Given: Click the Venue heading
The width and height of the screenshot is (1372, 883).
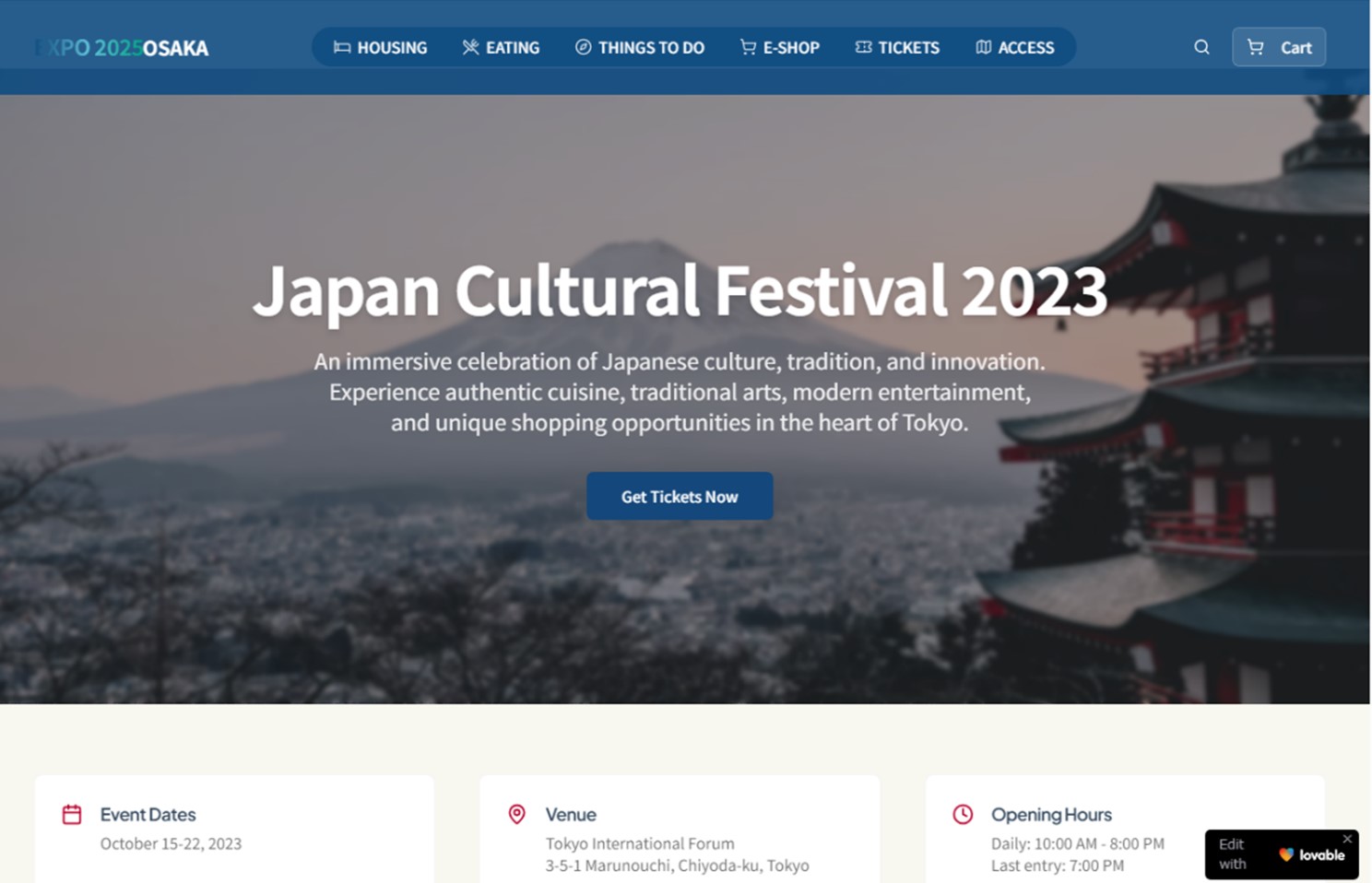Looking at the screenshot, I should (571, 815).
